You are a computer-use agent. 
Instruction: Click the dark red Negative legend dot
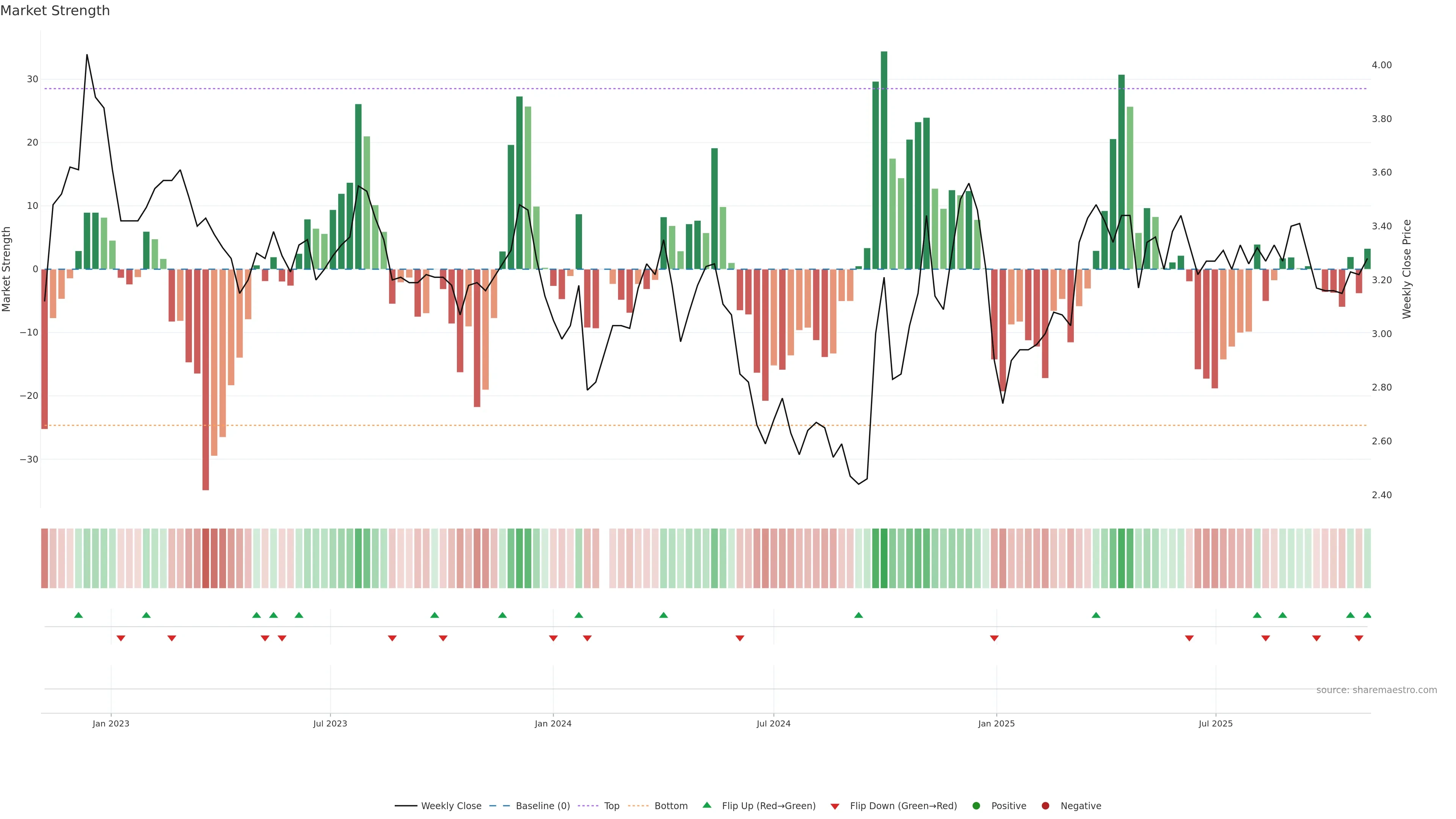point(1045,806)
